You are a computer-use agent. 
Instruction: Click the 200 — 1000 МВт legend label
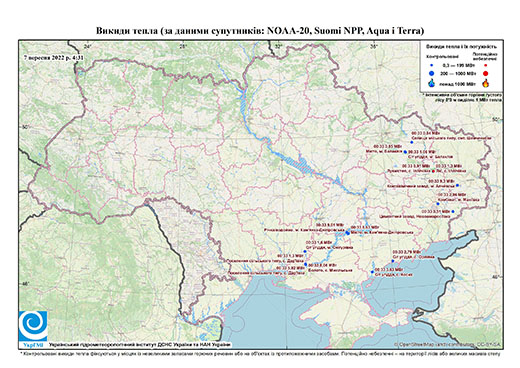click(x=457, y=73)
